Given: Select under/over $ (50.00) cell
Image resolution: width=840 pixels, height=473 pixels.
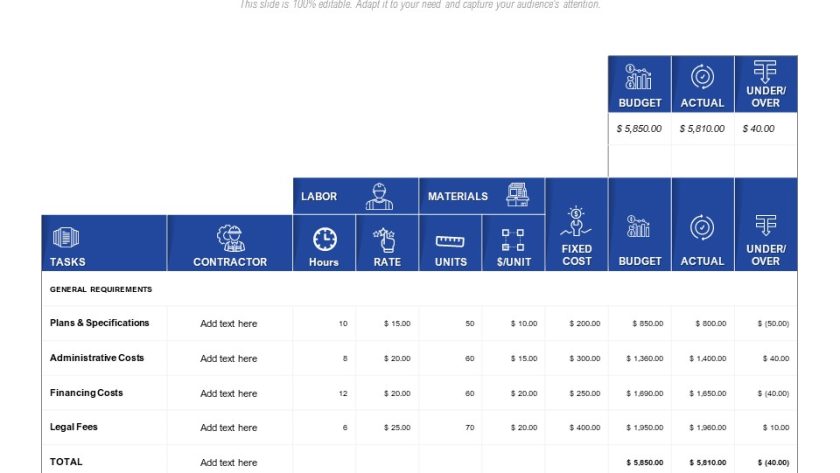Looking at the screenshot, I should [x=773, y=324].
